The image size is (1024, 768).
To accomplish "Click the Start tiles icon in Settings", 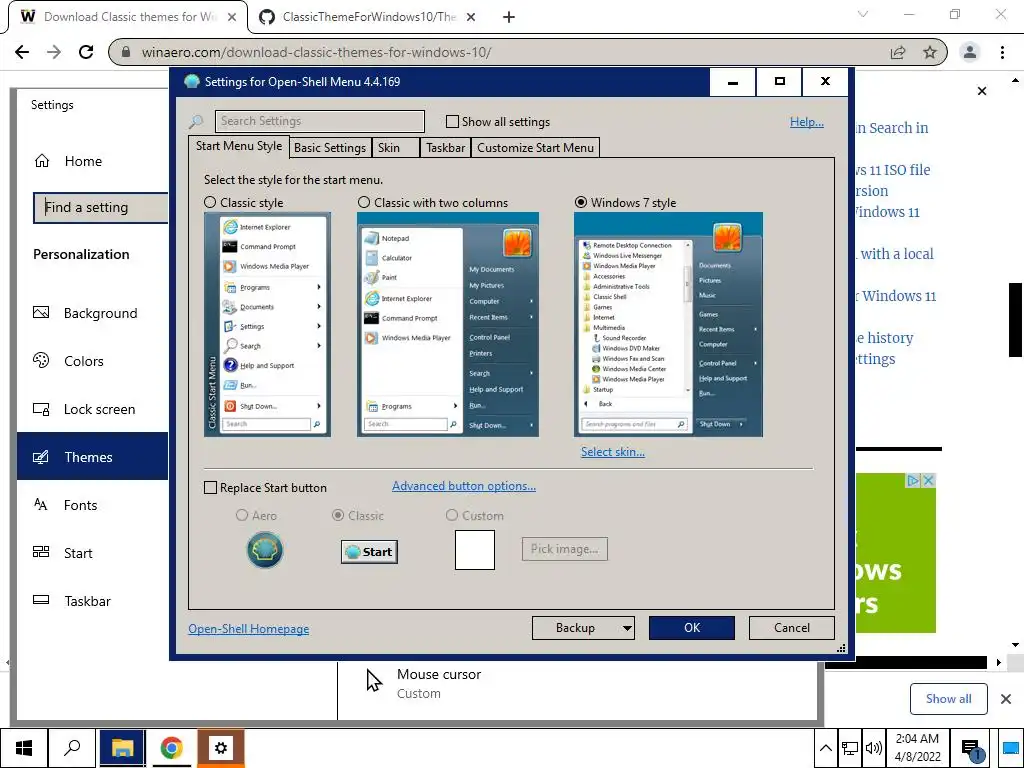I will [41, 552].
